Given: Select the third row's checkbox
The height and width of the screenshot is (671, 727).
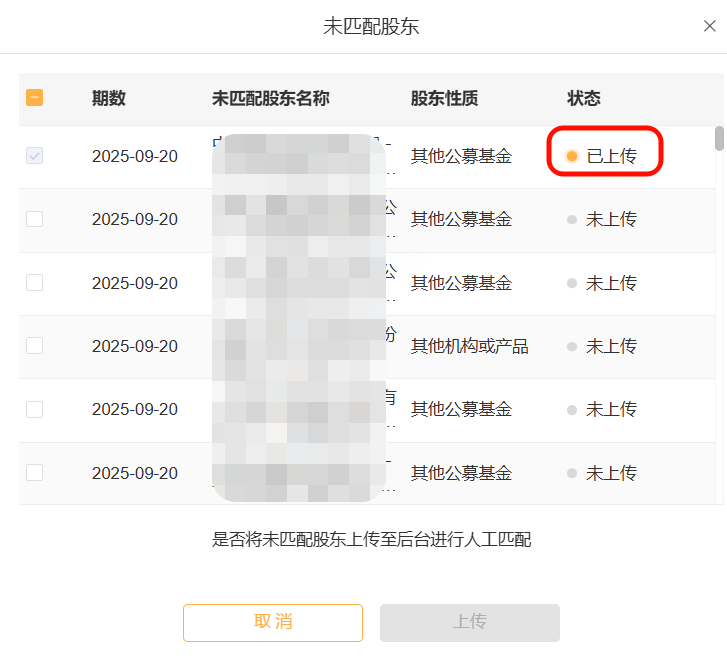Looking at the screenshot, I should tap(35, 283).
